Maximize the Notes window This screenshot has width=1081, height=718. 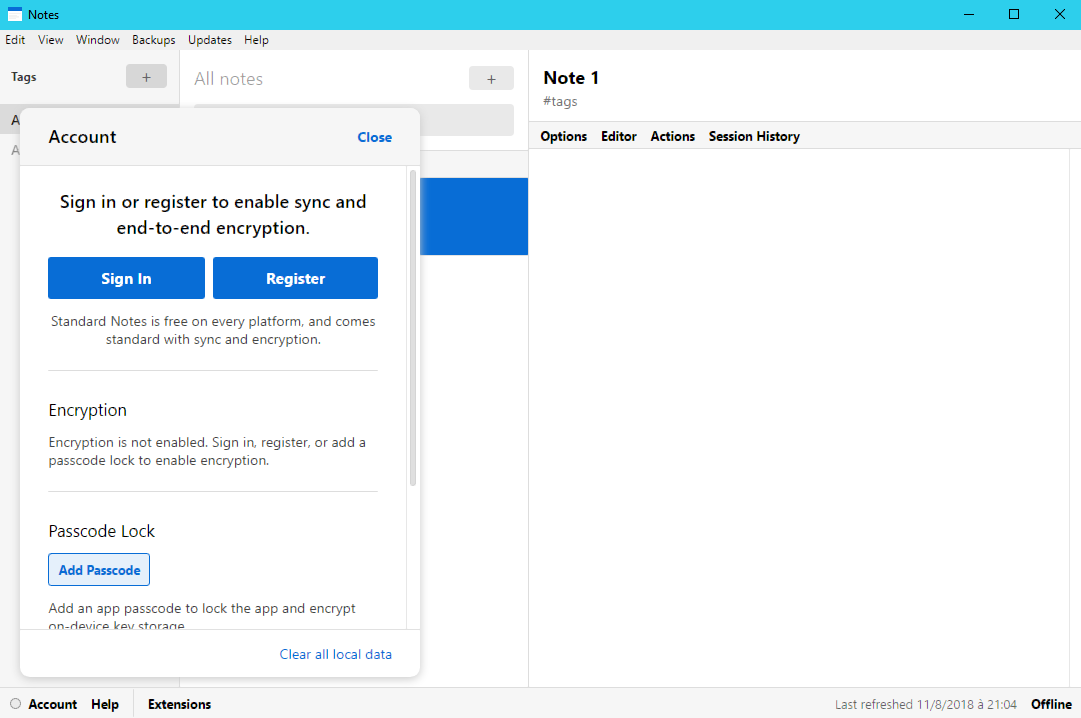point(1013,14)
